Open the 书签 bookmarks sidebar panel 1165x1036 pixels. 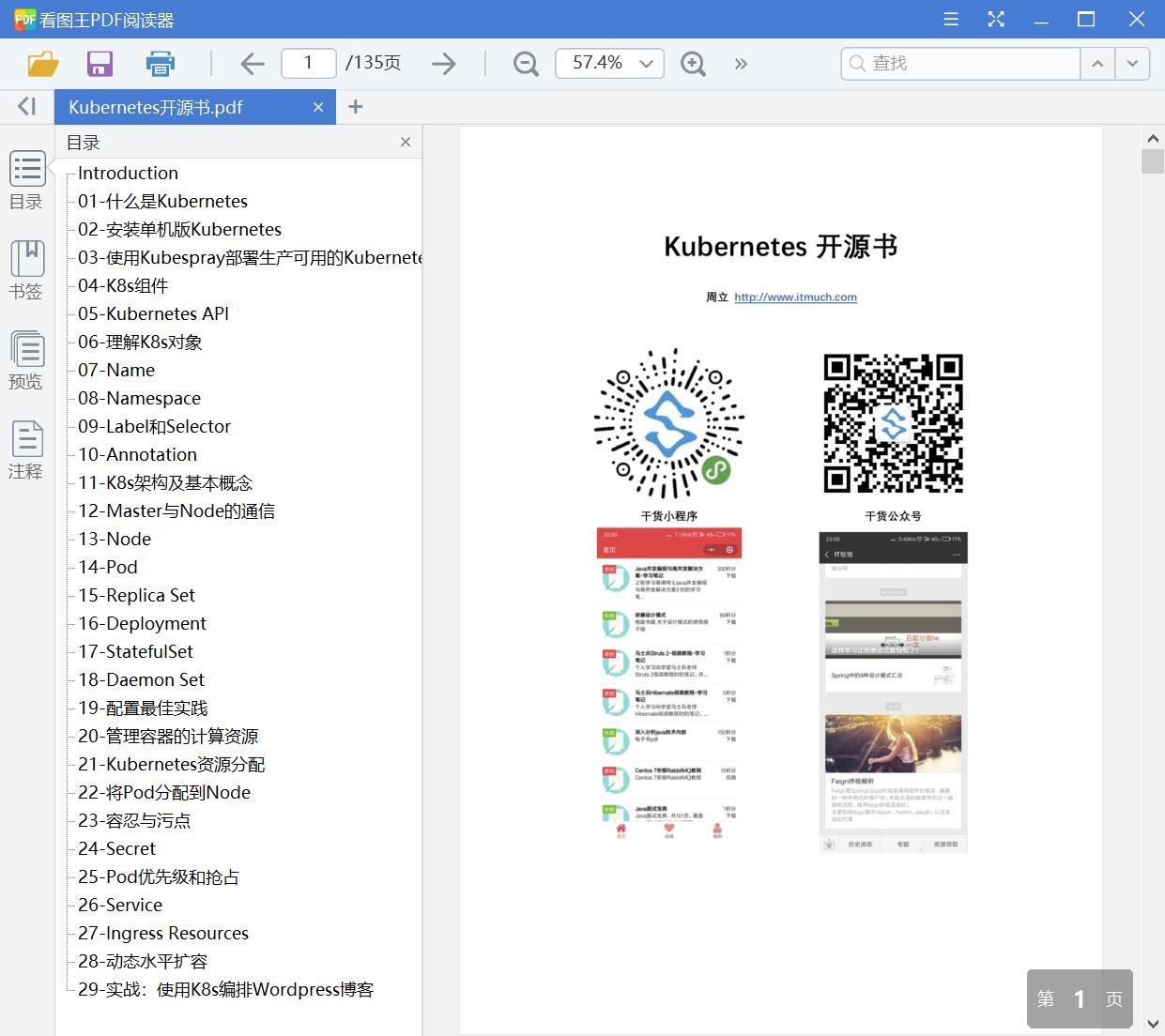[26, 270]
